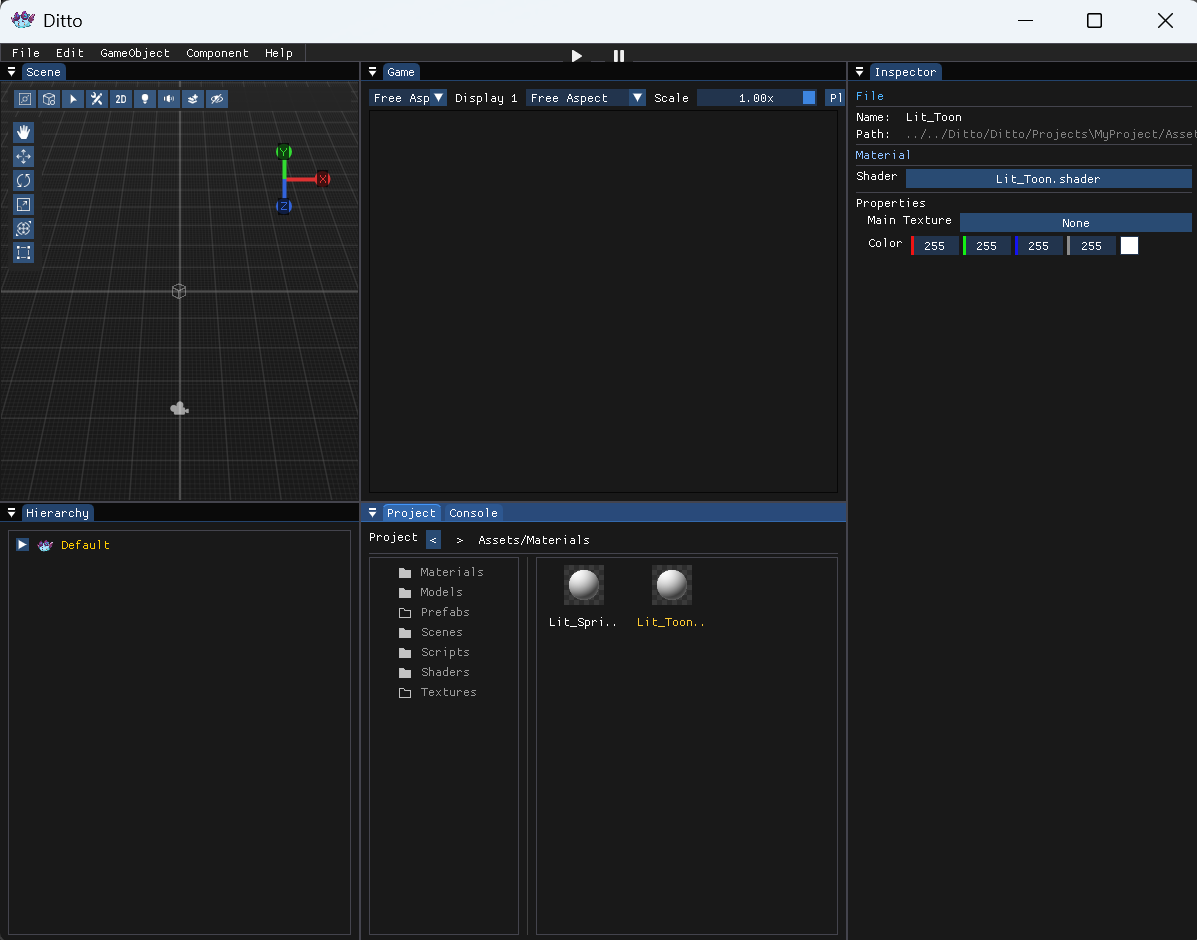
Task: Navigate back with the < button in Project
Action: (434, 539)
